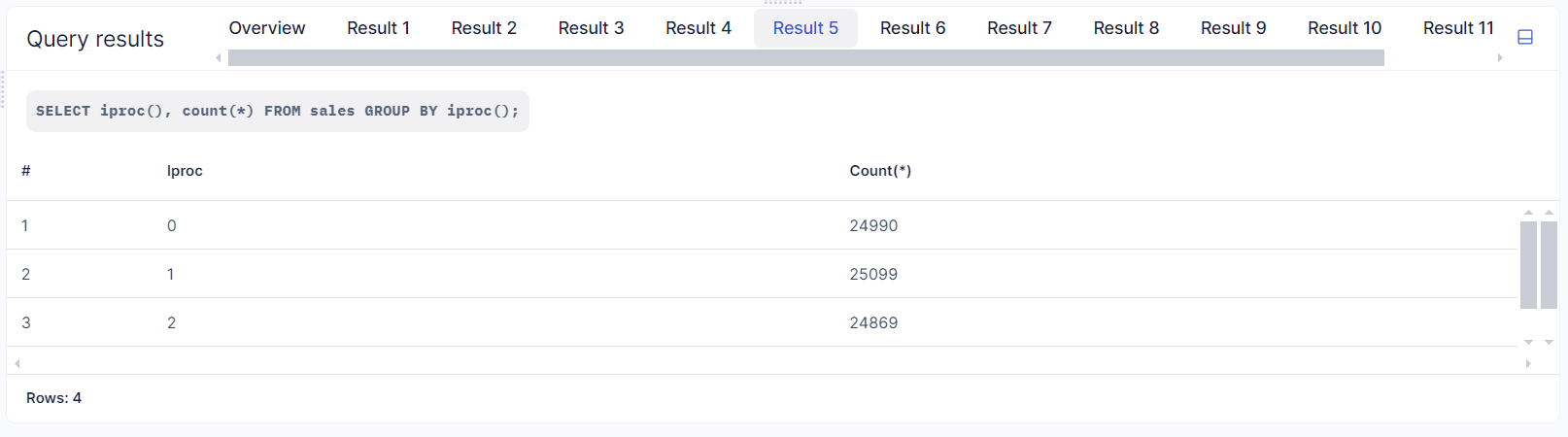This screenshot has width=1568, height=437.
Task: Select the Result 4 tab
Action: coord(698,28)
